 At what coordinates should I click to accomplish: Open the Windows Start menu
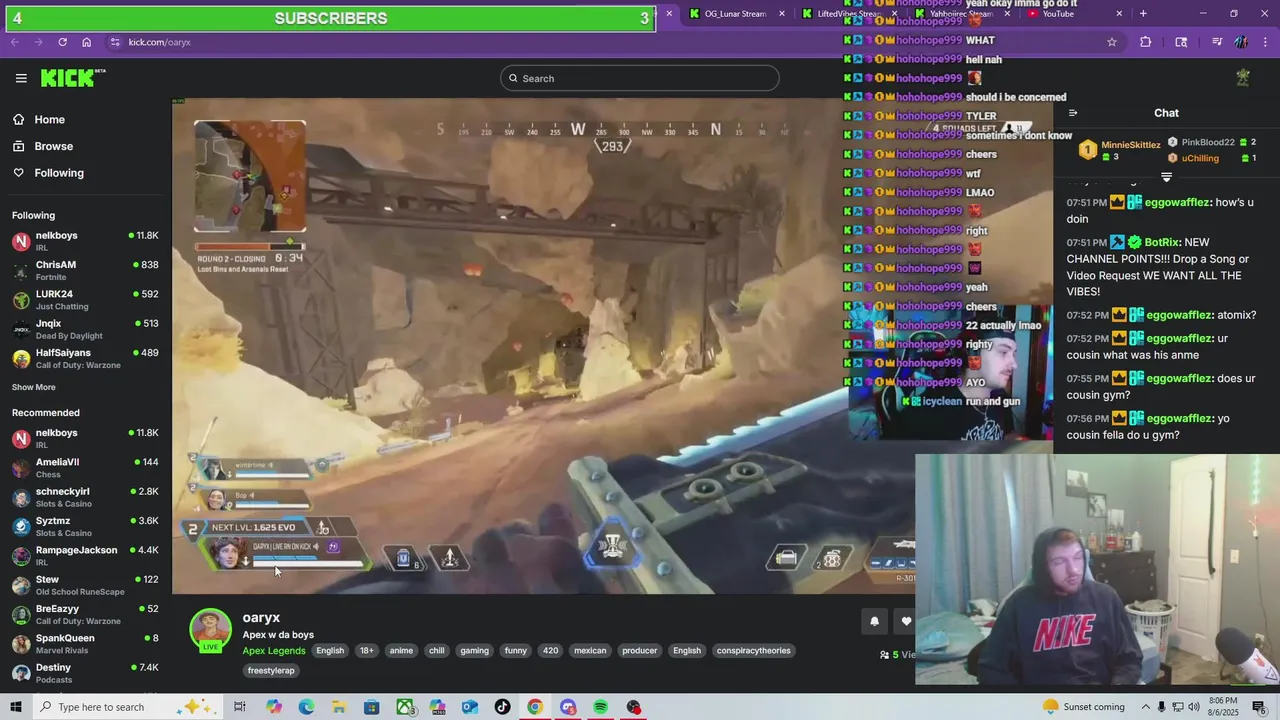16,707
